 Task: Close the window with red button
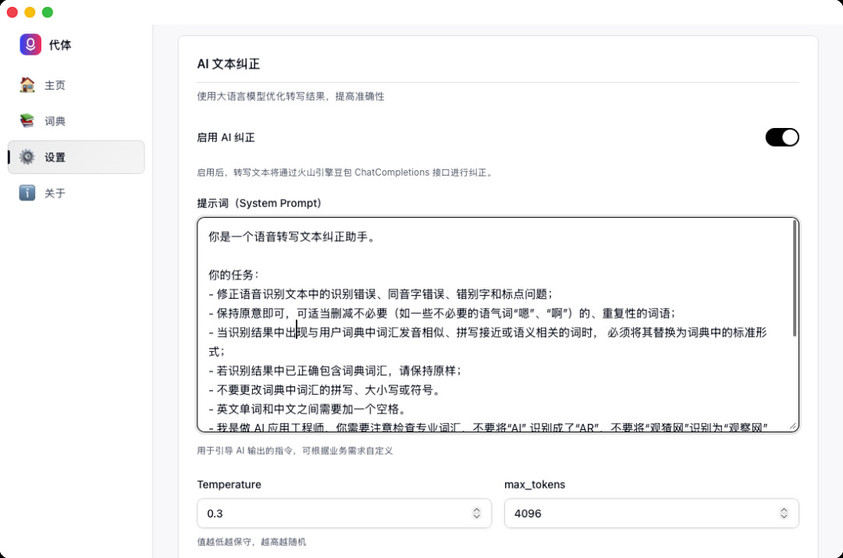(x=13, y=12)
